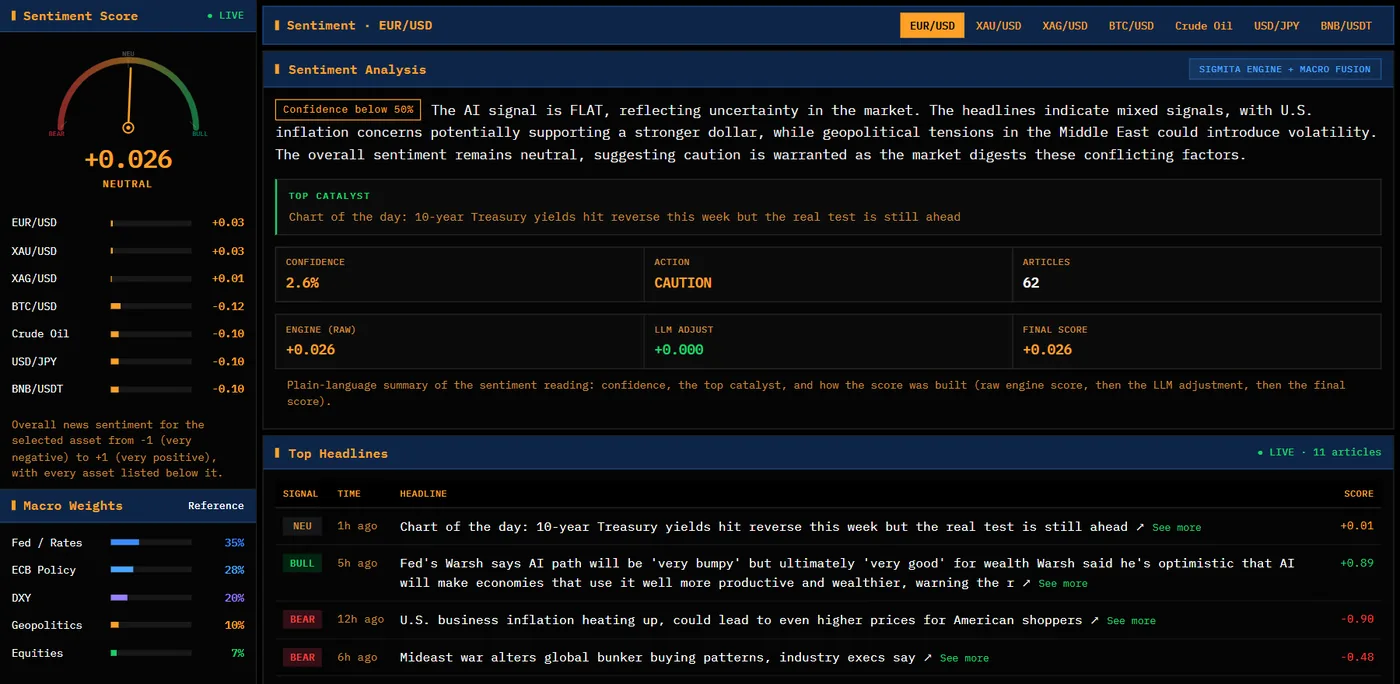Select EUR/USD row in sentiment list

pyautogui.click(x=128, y=223)
